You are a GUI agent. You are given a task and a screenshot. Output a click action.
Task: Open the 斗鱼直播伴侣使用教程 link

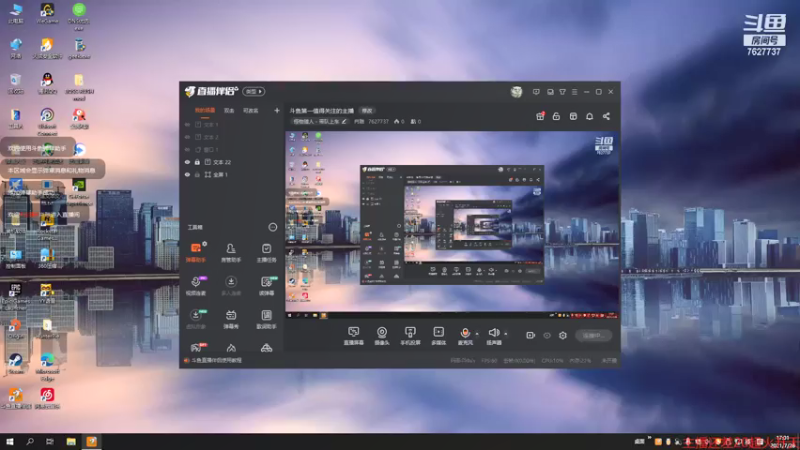click(216, 360)
